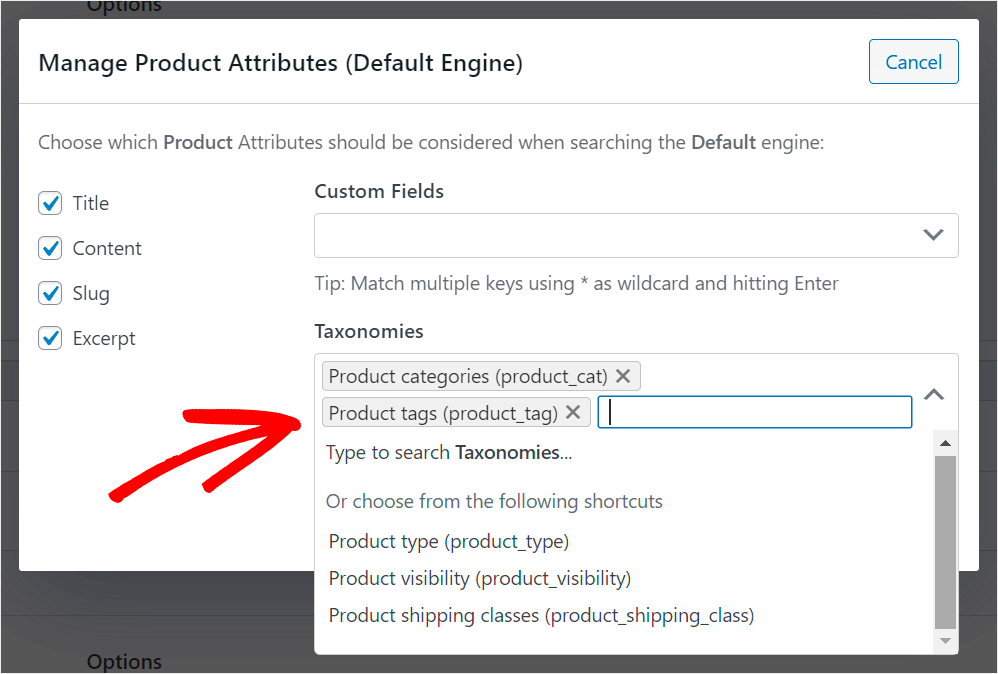Collapse the Taxonomies dropdown chevron
This screenshot has height=674, width=998.
coord(934,395)
